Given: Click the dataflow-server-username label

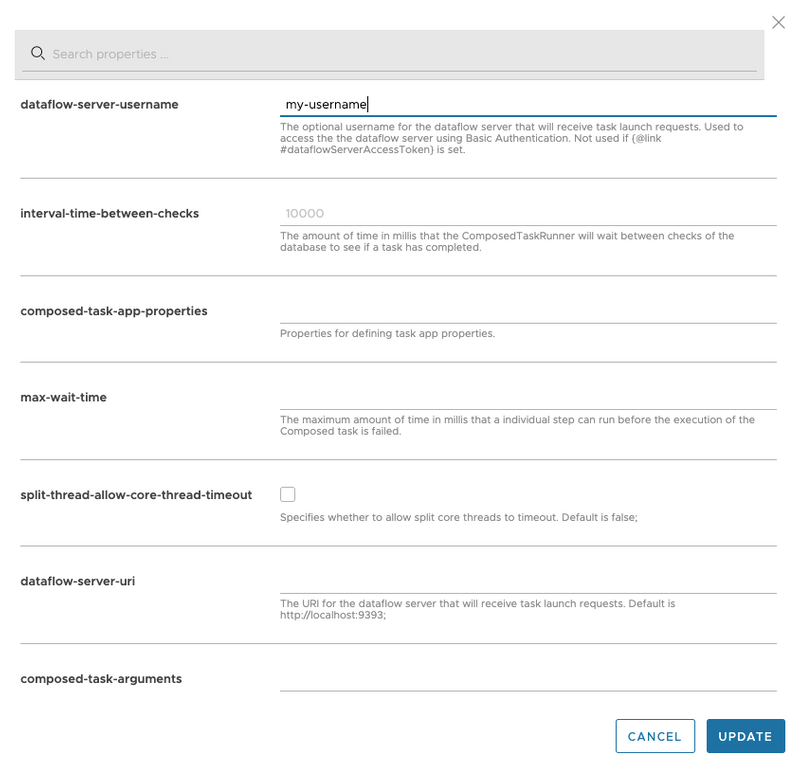Looking at the screenshot, I should click(x=99, y=104).
